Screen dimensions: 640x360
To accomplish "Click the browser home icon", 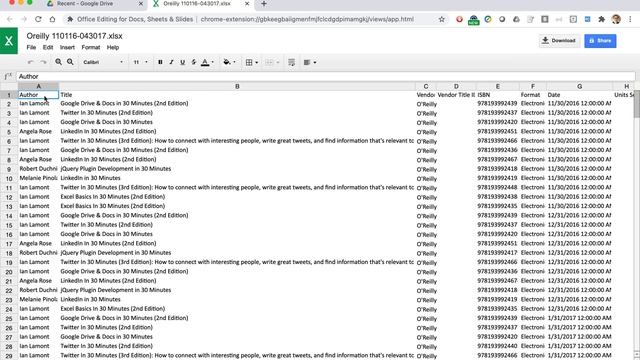I will (52, 19).
